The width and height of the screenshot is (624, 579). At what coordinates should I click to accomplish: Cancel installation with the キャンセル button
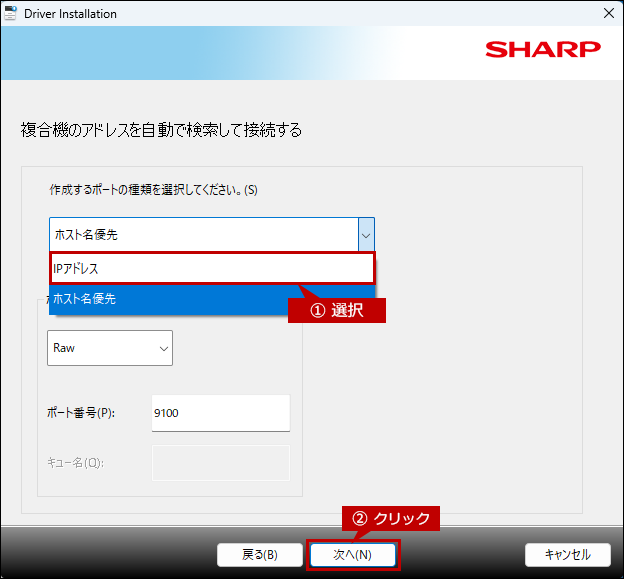[567, 554]
